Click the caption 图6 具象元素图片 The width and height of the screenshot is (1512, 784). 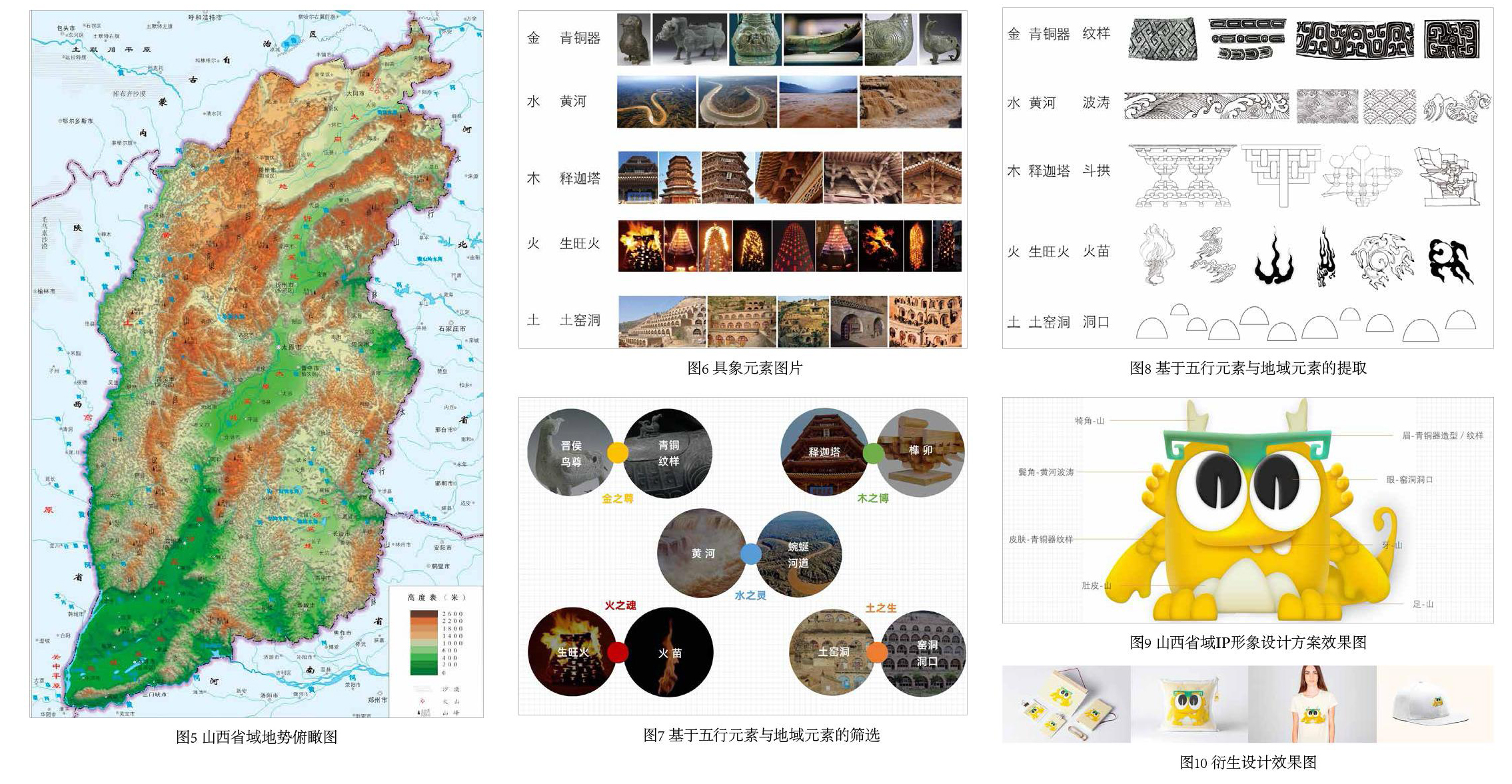[745, 368]
